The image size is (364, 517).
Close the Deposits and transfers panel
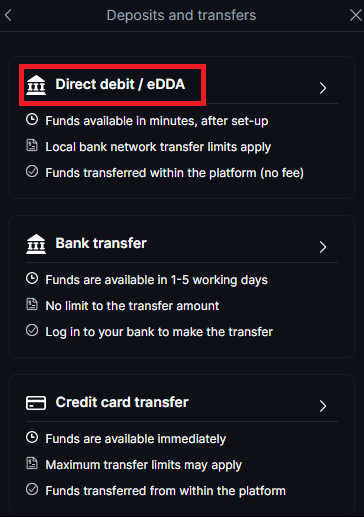click(x=356, y=15)
